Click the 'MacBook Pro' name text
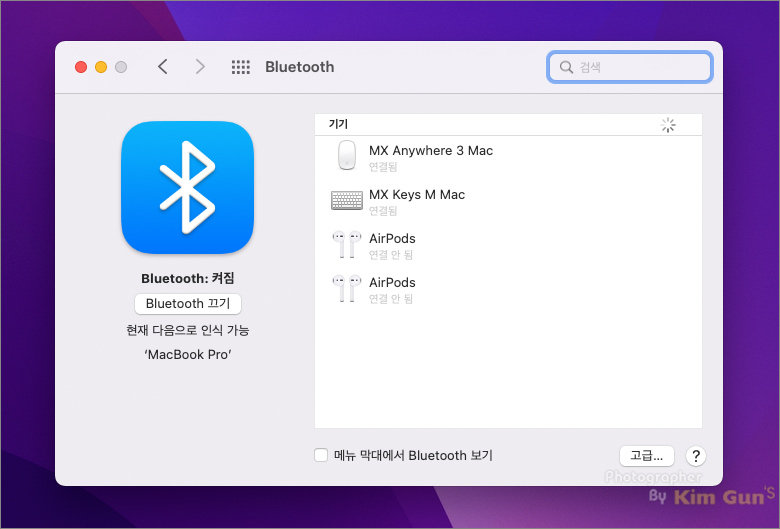The image size is (780, 529). click(188, 354)
